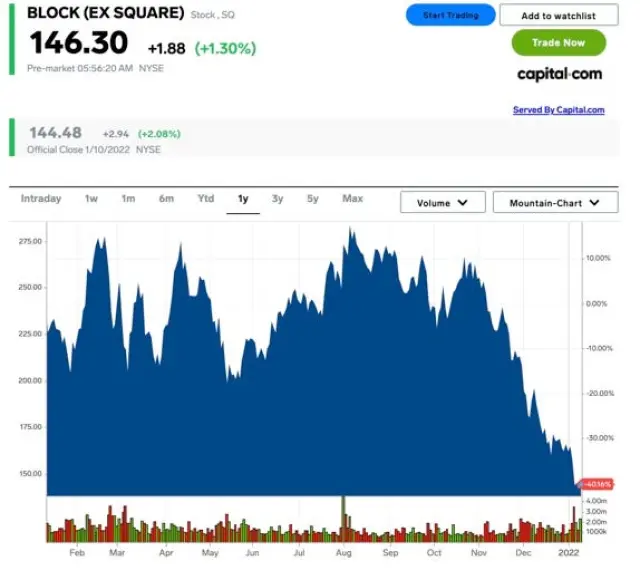Select the 1m chart range

click(x=128, y=199)
